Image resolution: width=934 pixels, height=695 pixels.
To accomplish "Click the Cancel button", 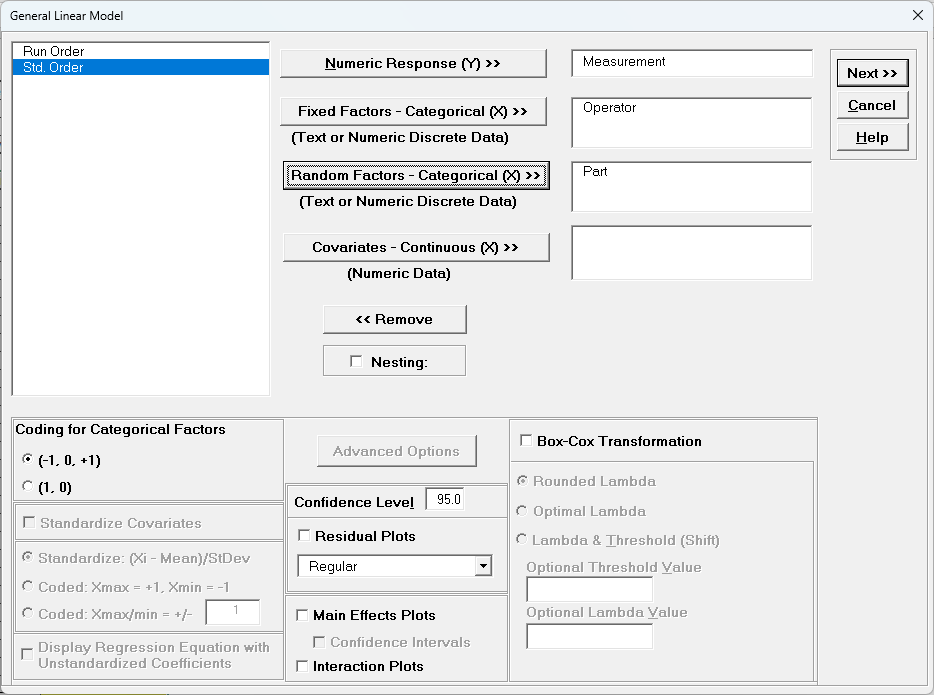I will point(873,105).
